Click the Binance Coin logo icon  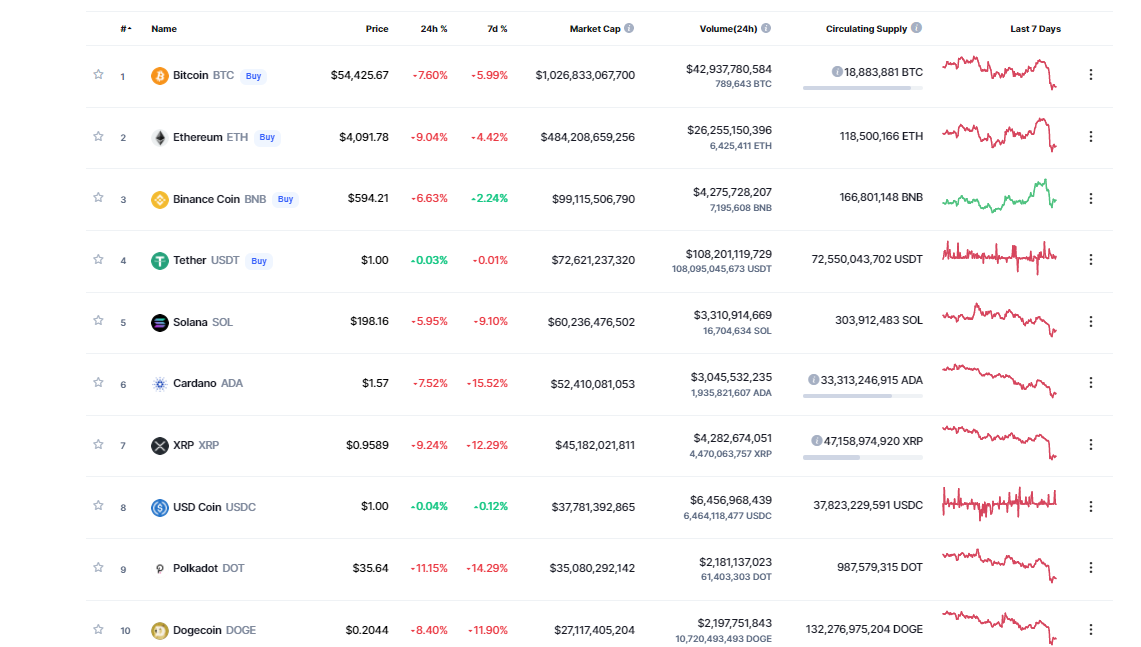[159, 199]
